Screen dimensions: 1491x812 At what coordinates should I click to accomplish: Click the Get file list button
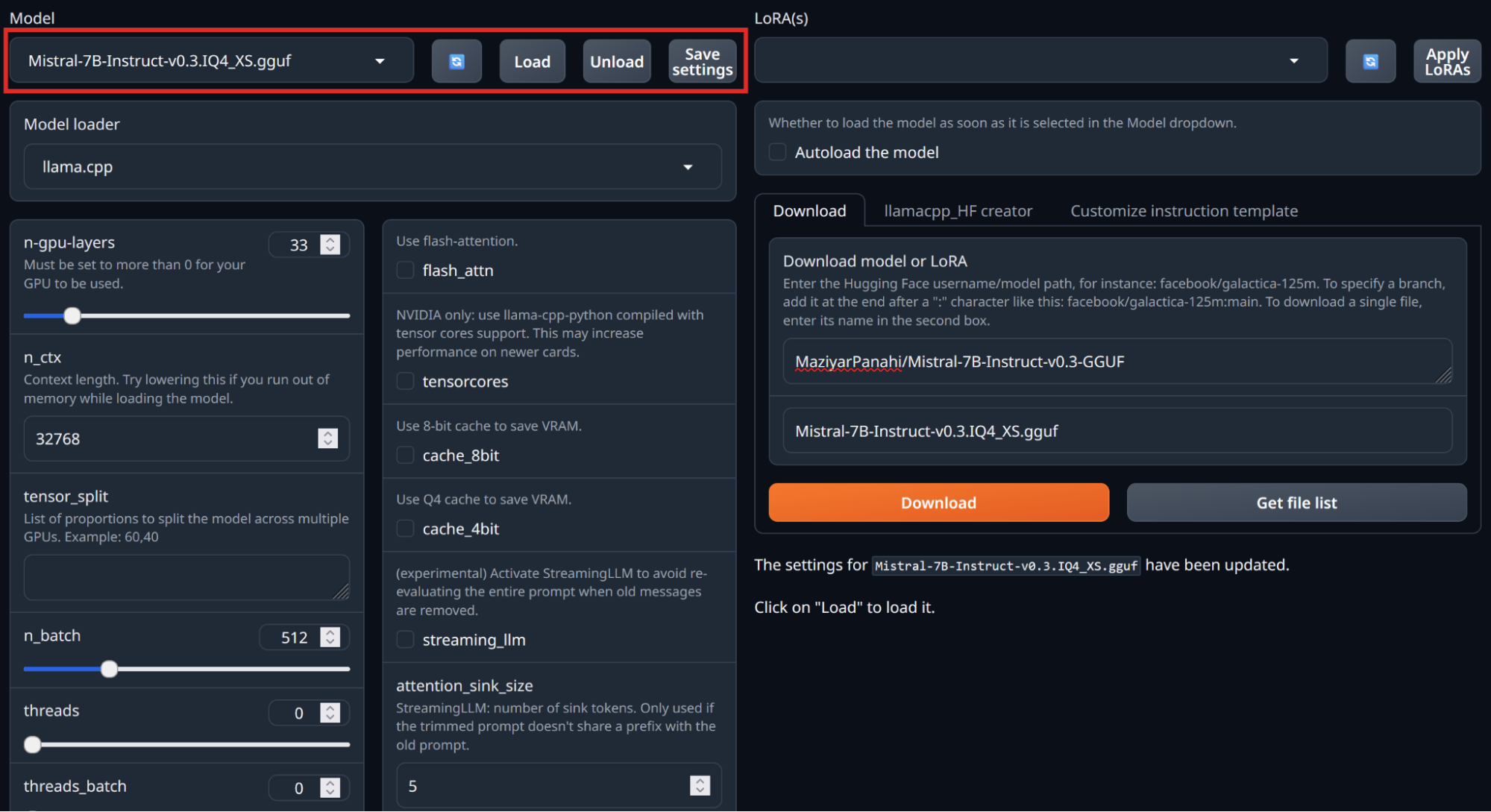[1296, 503]
